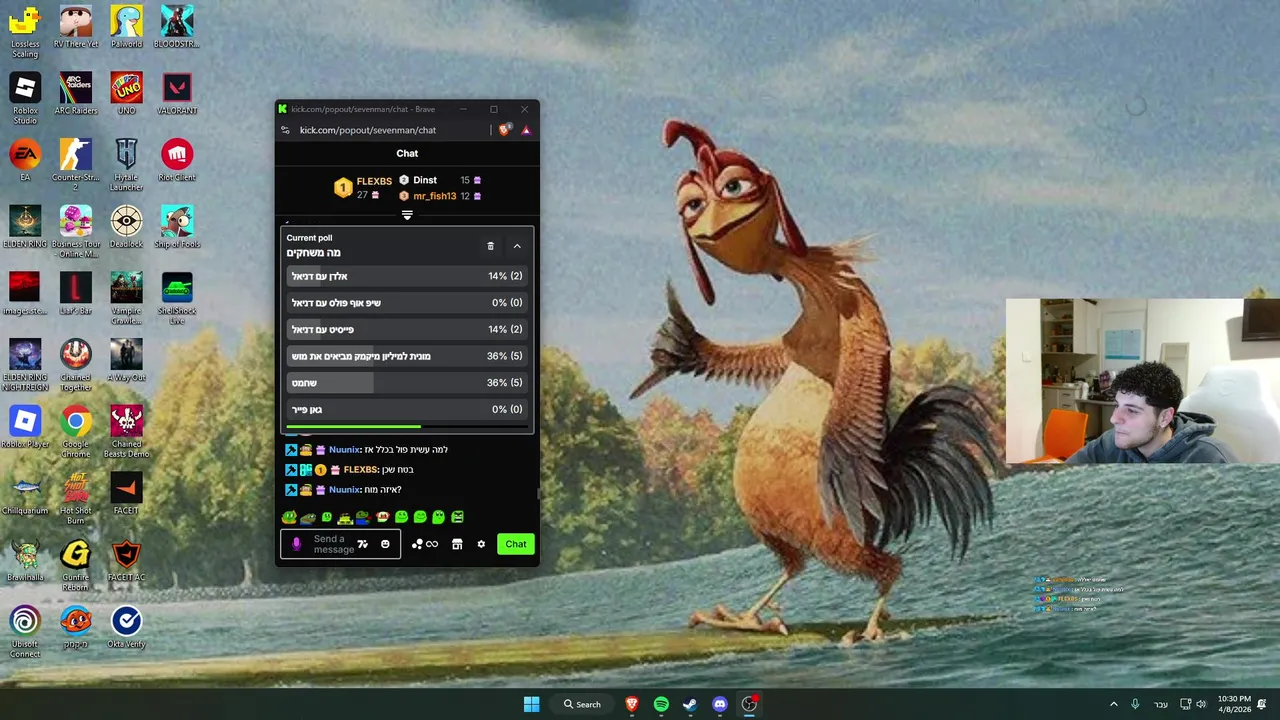Open Brave Shields icon in address bar
Viewport: 1280px width, 720px height.
pyautogui.click(x=505, y=130)
